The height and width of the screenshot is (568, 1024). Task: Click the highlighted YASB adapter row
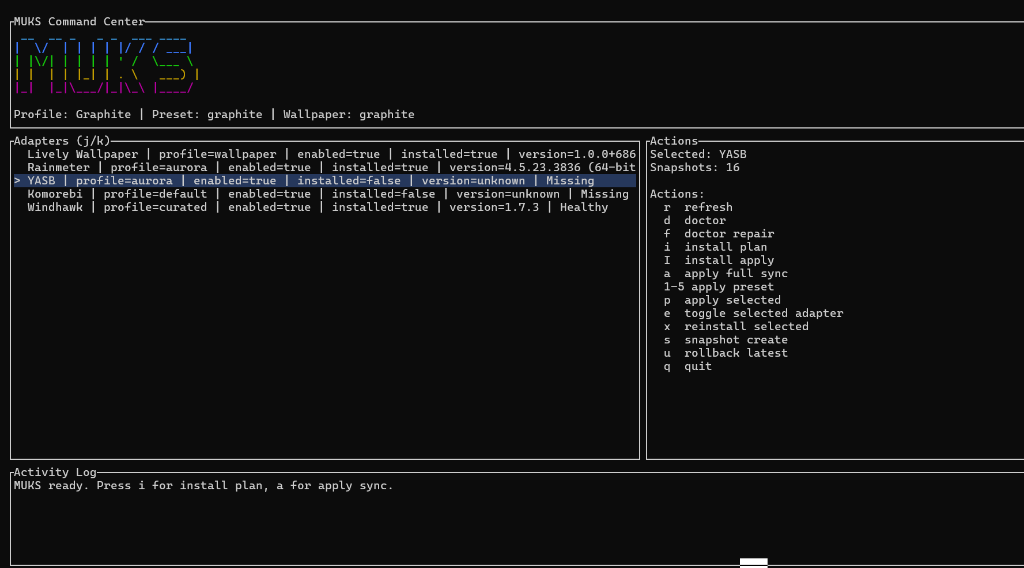tap(325, 181)
